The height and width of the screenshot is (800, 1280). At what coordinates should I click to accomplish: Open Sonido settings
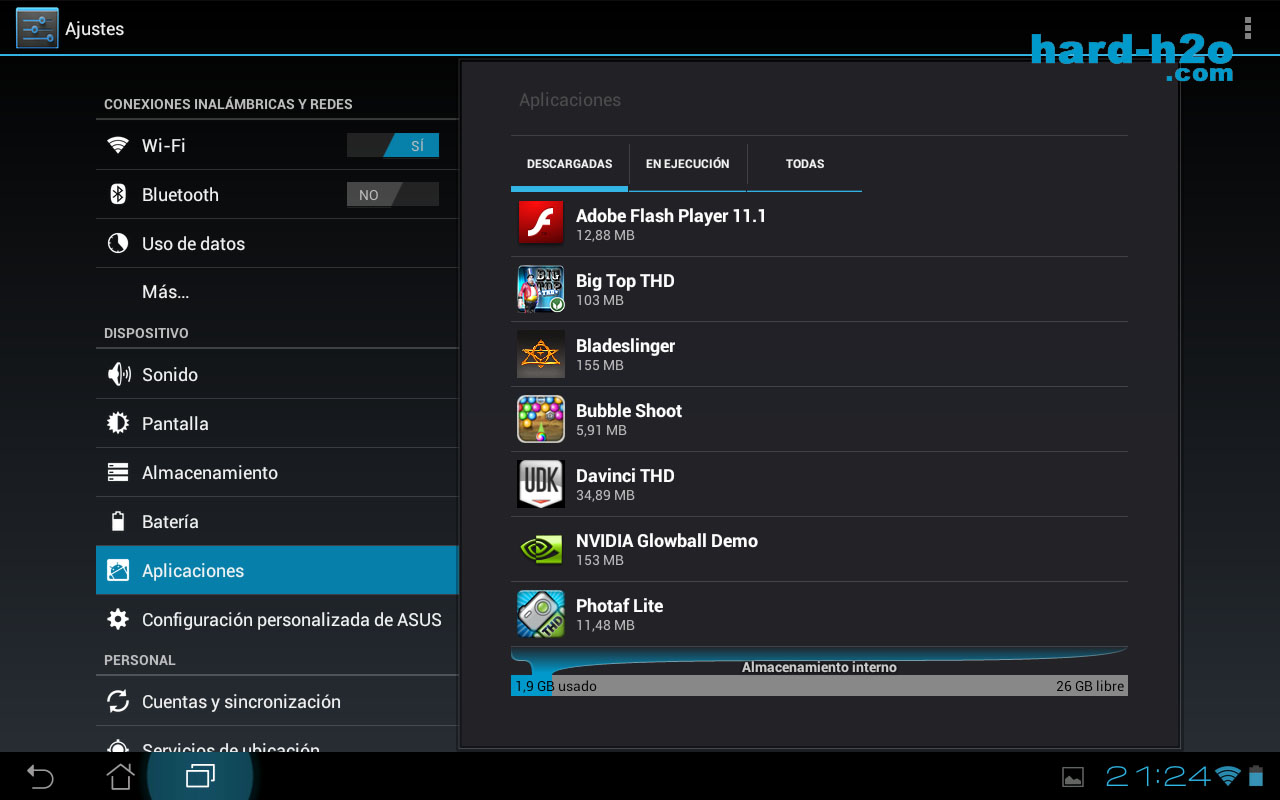[277, 374]
